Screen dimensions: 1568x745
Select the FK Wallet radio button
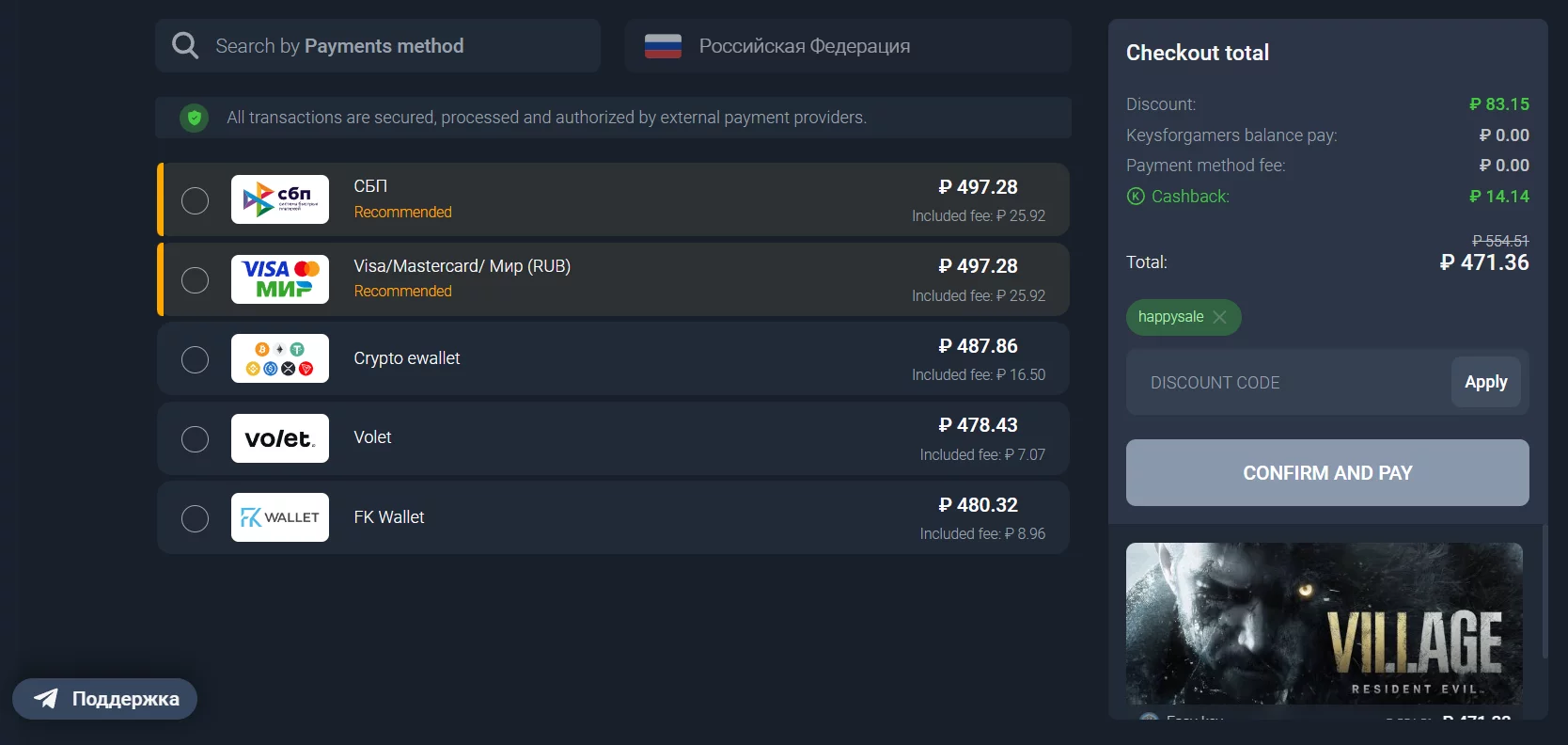pos(195,518)
